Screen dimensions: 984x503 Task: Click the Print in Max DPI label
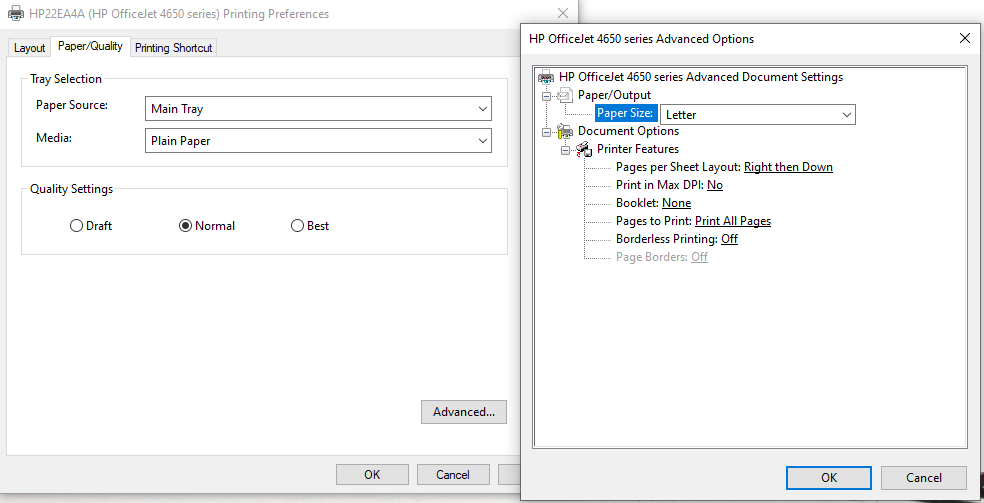pyautogui.click(x=660, y=185)
